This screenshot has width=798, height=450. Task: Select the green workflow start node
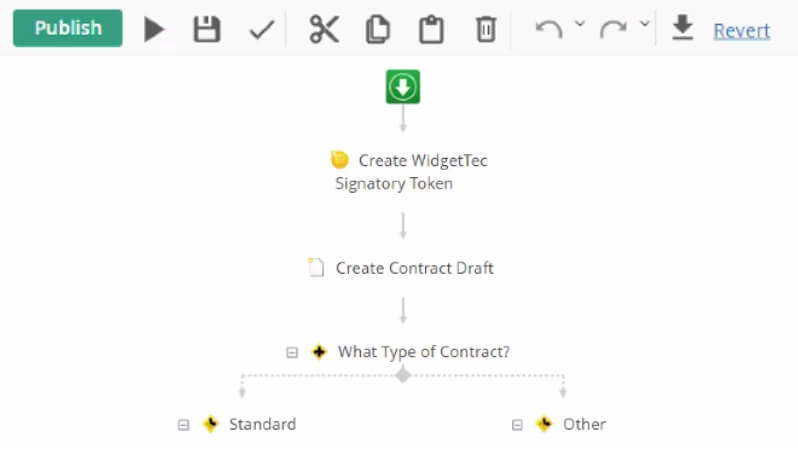tap(403, 87)
